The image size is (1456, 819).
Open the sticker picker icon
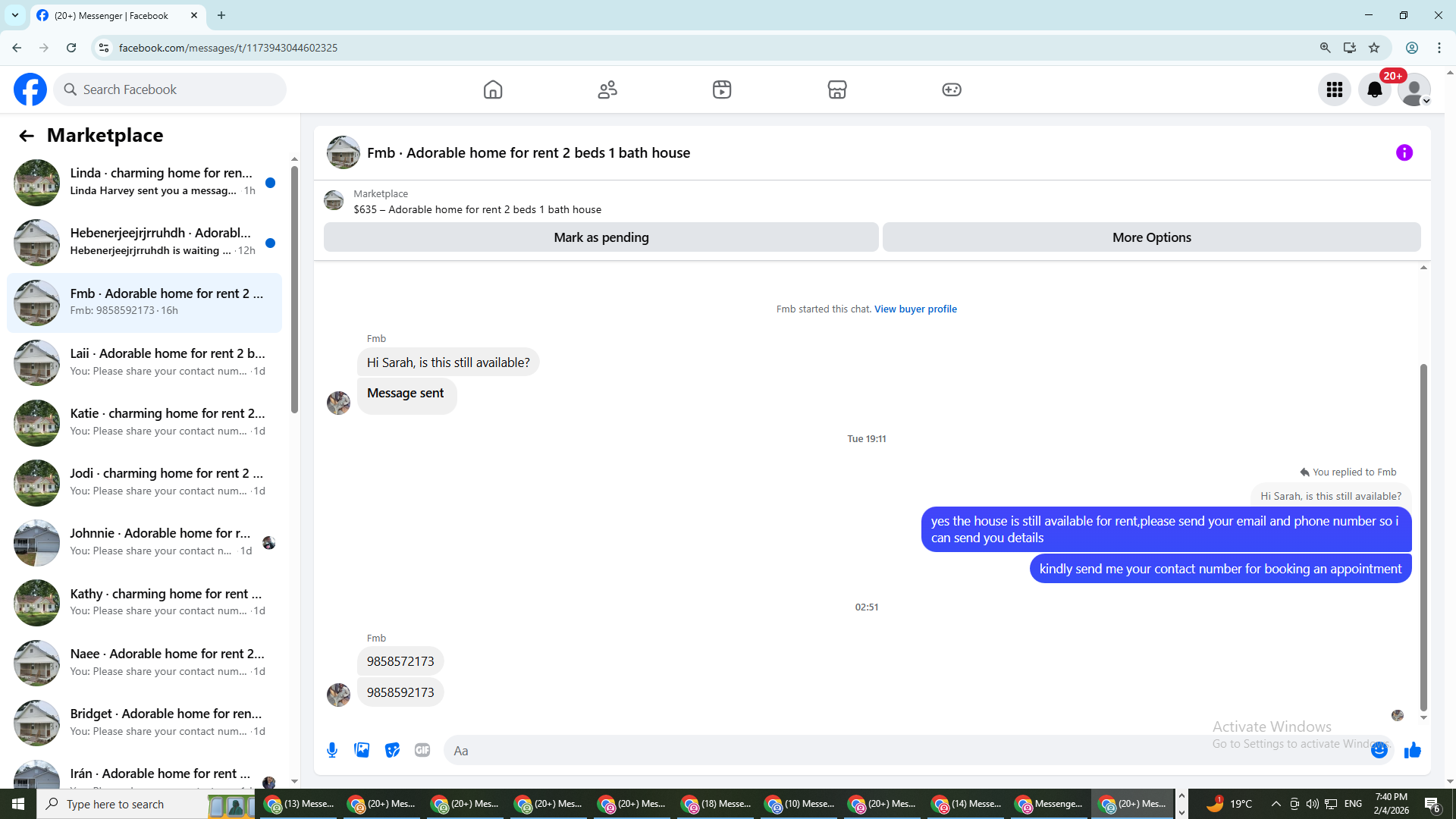(x=392, y=750)
